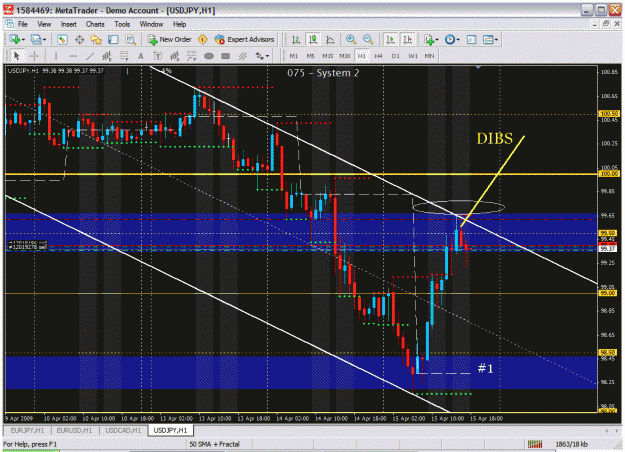Toggle the Expert Advisors button
Viewport: 625px width, 452px height.
(244, 39)
